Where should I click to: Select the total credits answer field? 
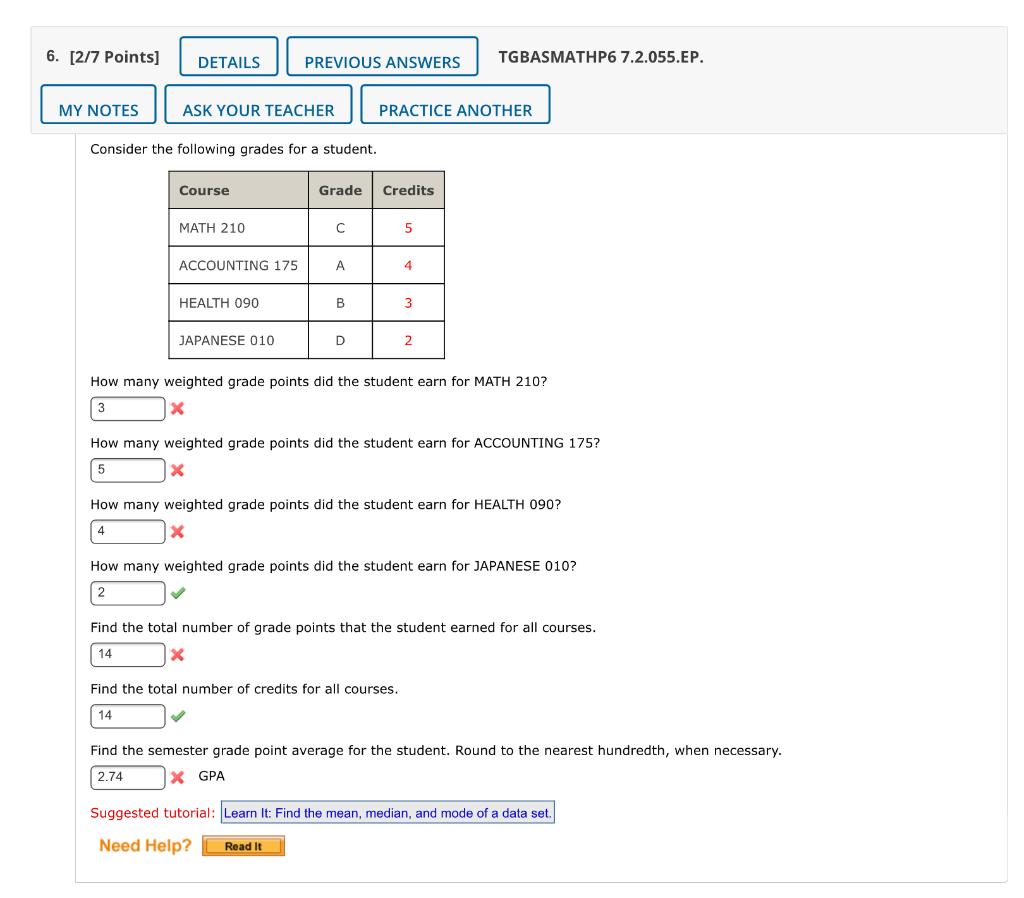(128, 716)
